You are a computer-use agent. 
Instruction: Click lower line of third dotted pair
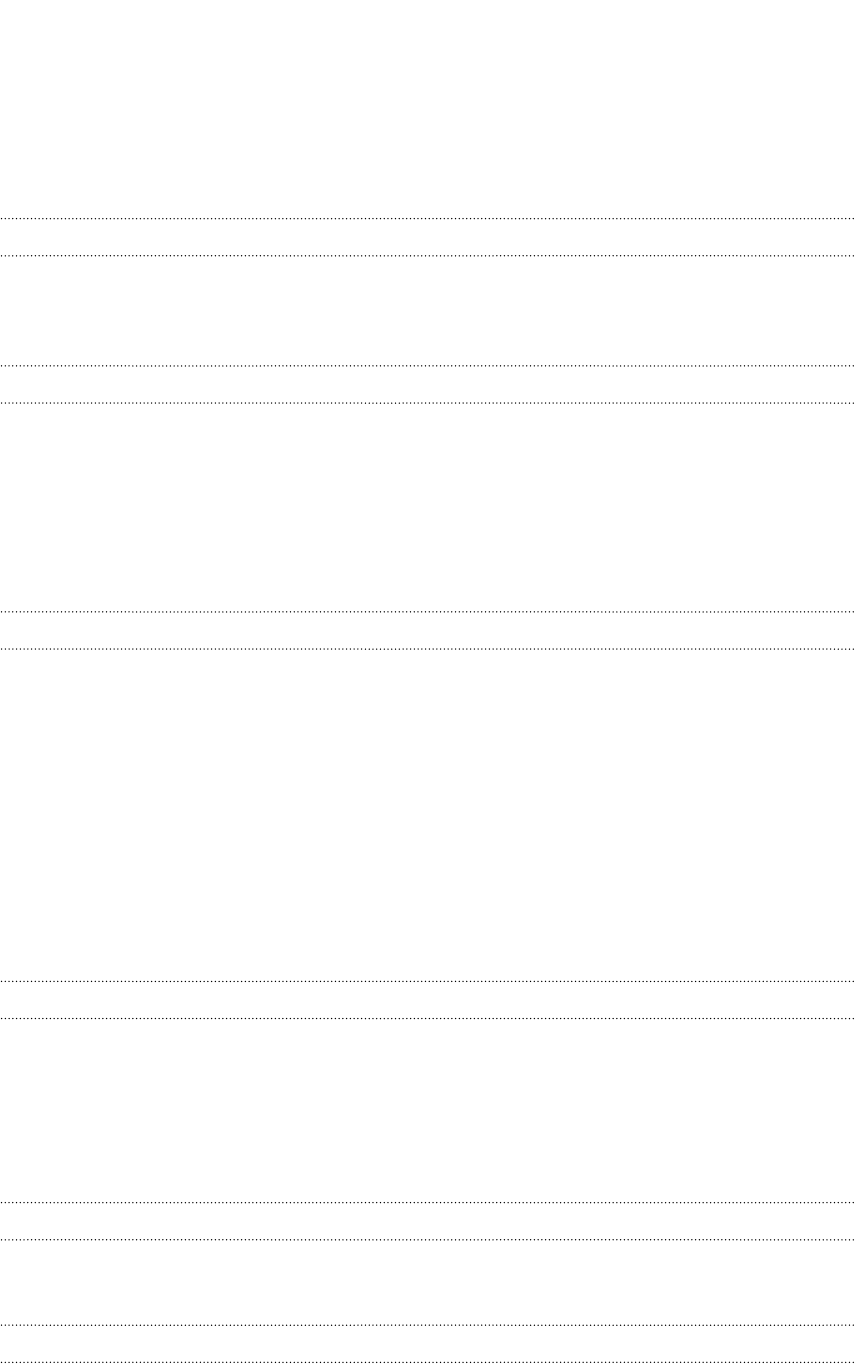tap(427, 649)
